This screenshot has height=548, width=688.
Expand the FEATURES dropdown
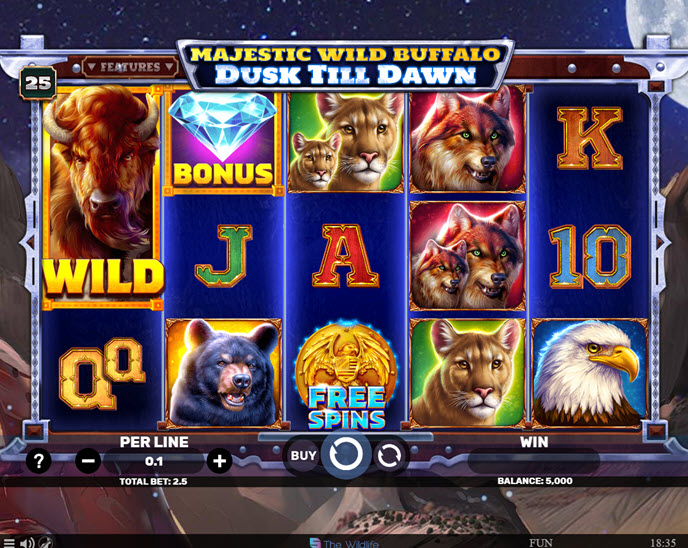click(130, 67)
